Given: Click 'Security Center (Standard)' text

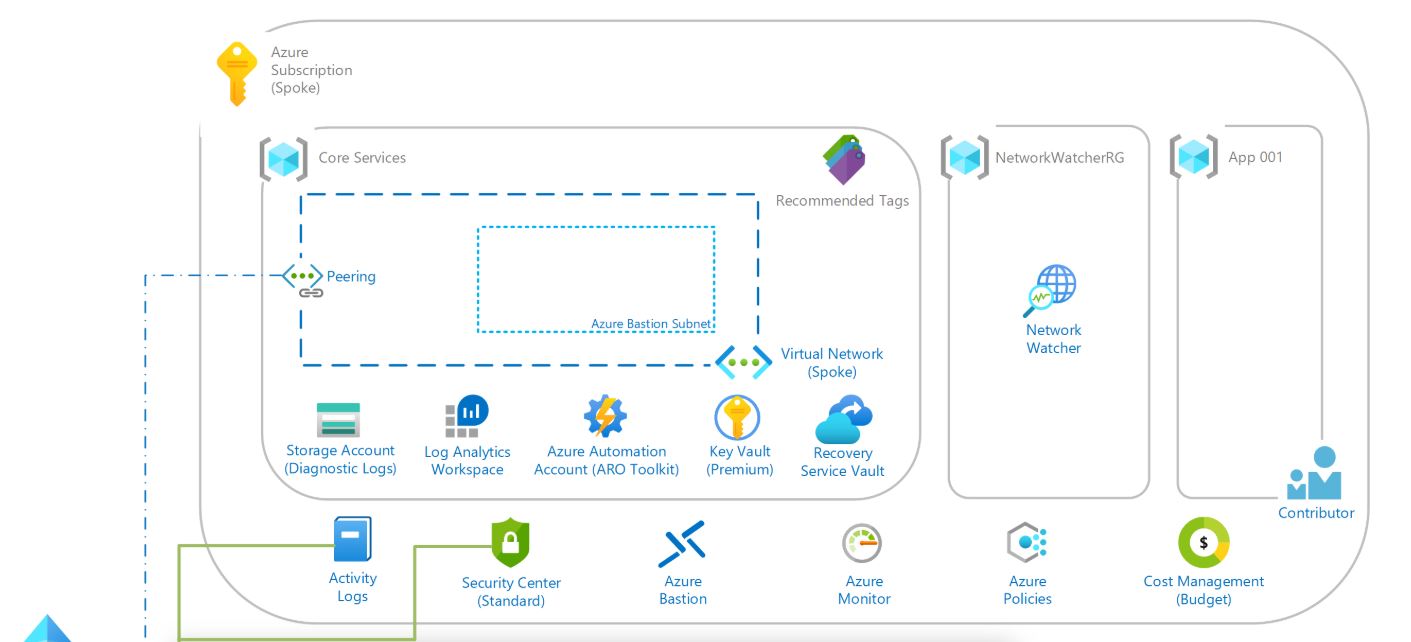Looking at the screenshot, I should [x=511, y=592].
